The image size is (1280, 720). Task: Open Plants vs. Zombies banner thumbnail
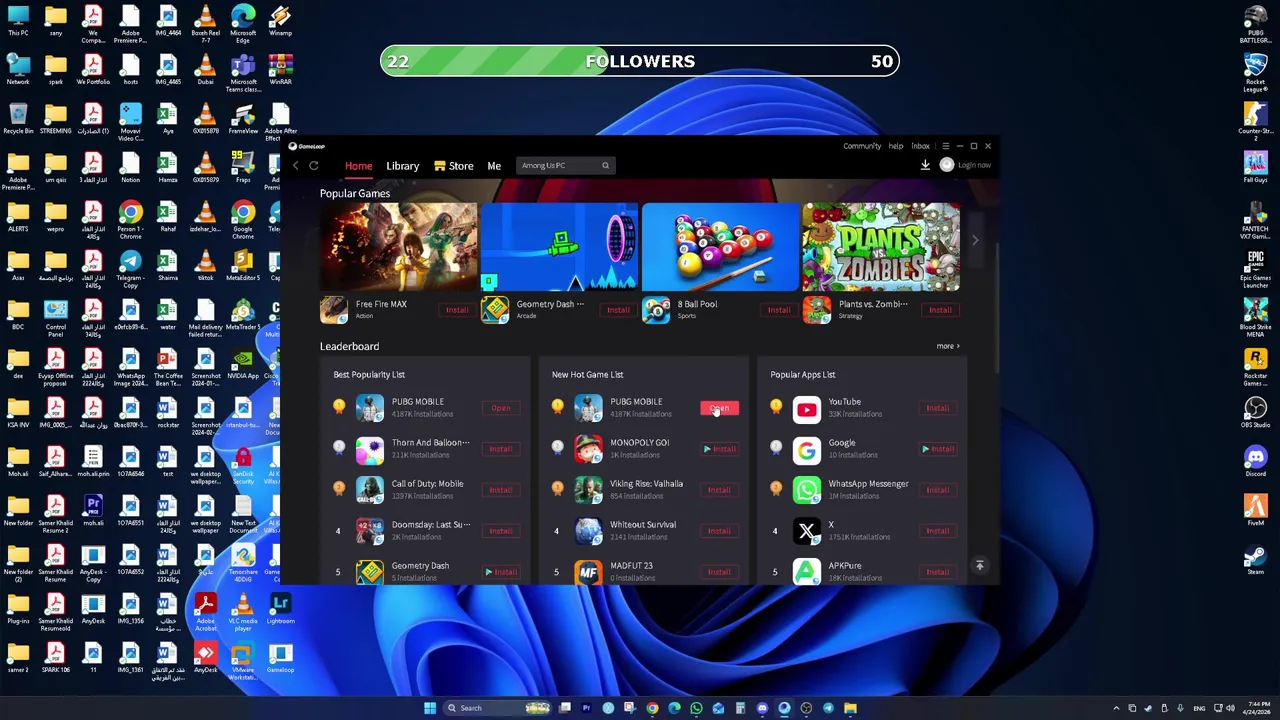click(x=881, y=246)
